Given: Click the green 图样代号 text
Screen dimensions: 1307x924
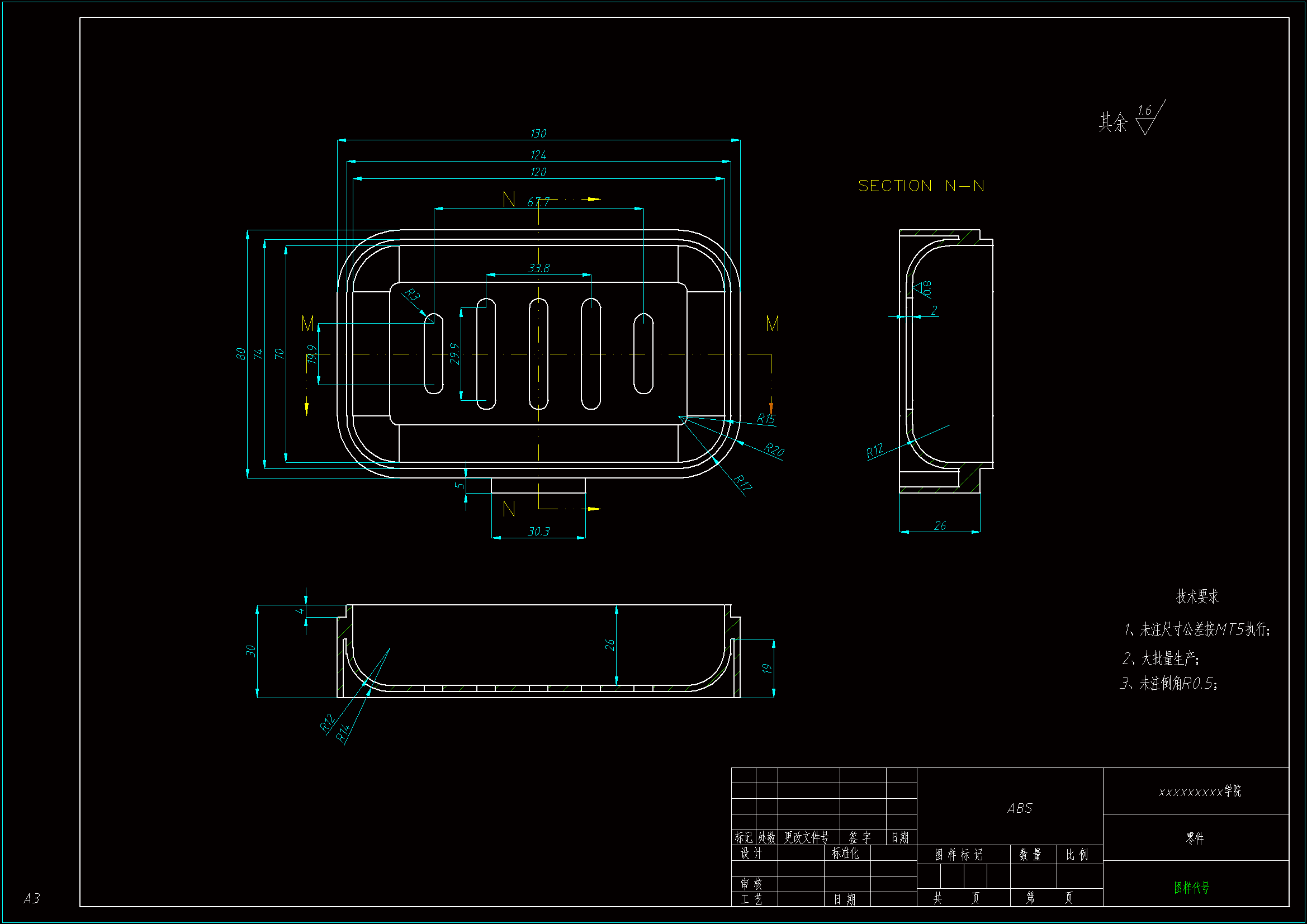Looking at the screenshot, I should click(x=1191, y=888).
